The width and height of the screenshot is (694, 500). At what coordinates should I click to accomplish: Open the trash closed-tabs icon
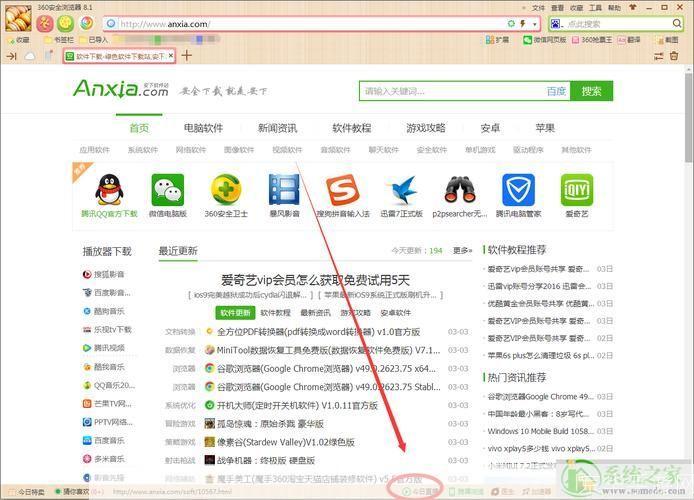(x=674, y=56)
